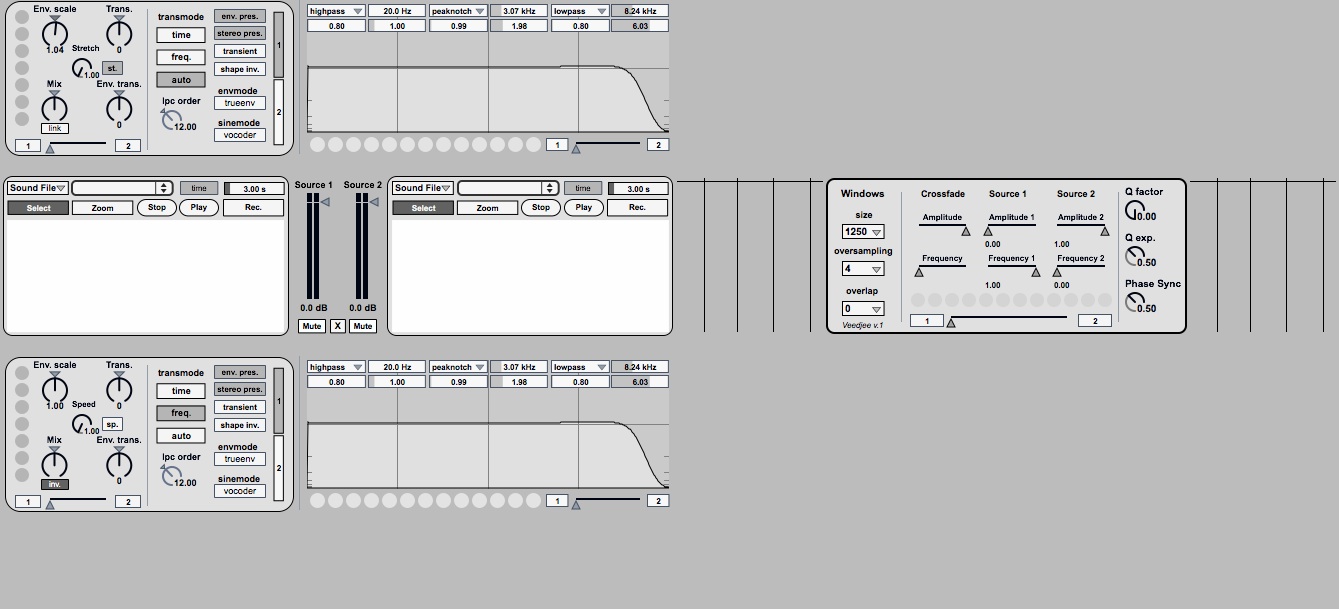Toggle env. pres. in the top panel
Screen dimensions: 1339x609
(x=240, y=17)
